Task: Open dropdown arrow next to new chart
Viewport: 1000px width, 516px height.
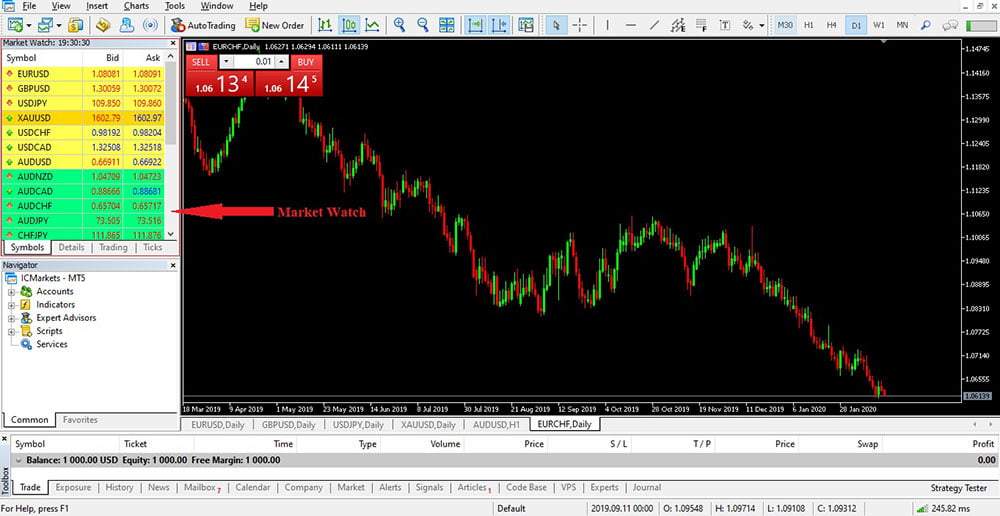Action: [x=29, y=26]
